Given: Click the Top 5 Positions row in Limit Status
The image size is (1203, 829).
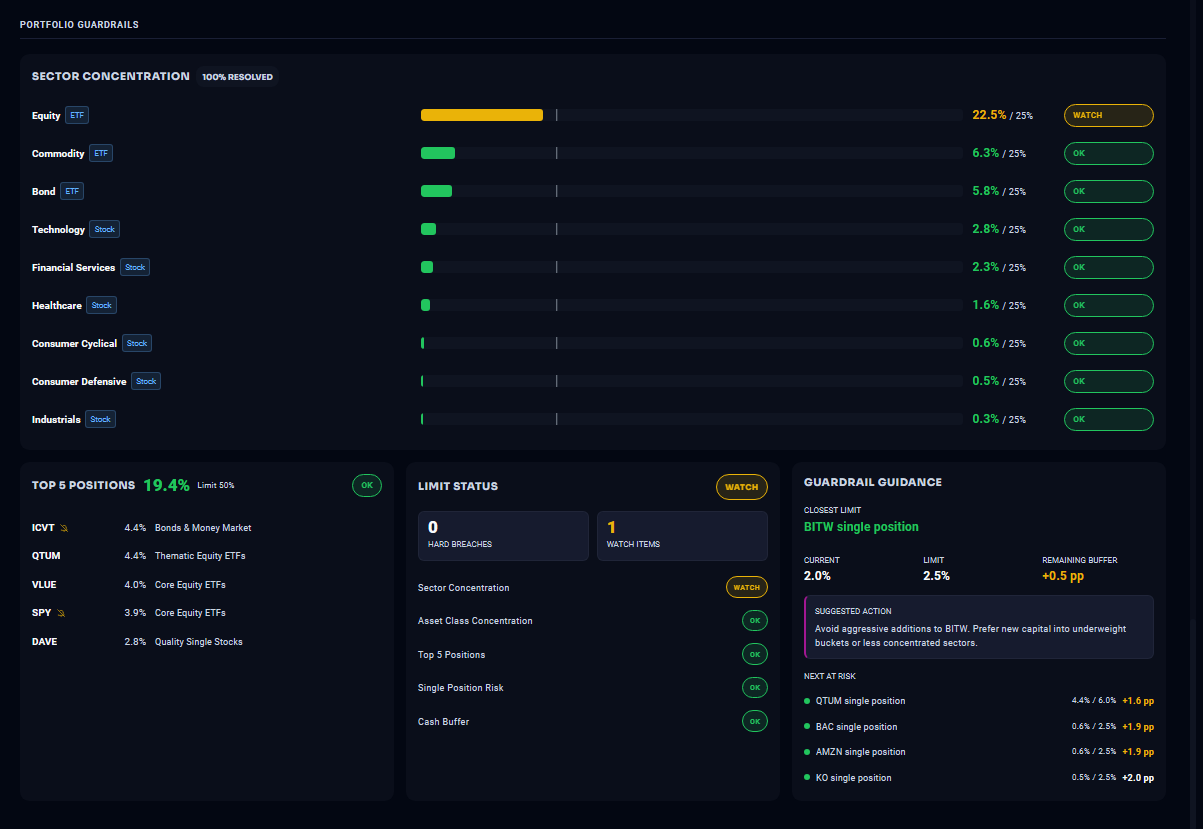Looking at the screenshot, I should coord(593,655).
